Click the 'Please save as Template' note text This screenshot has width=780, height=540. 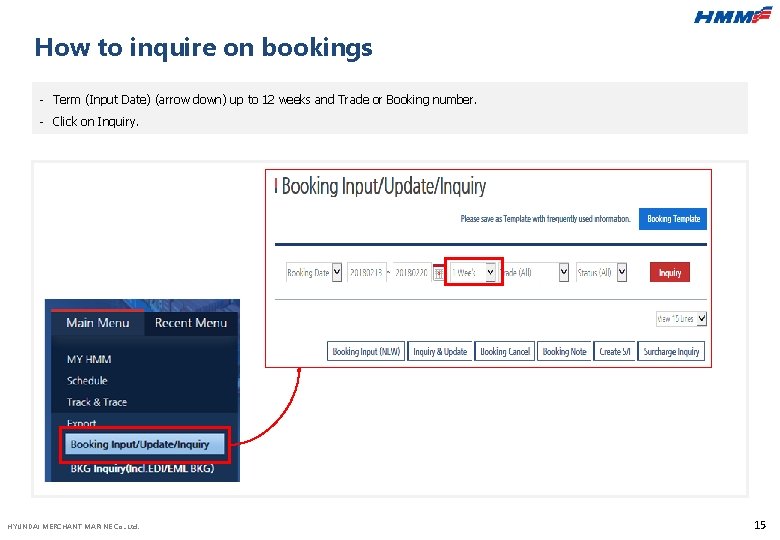coord(545,219)
